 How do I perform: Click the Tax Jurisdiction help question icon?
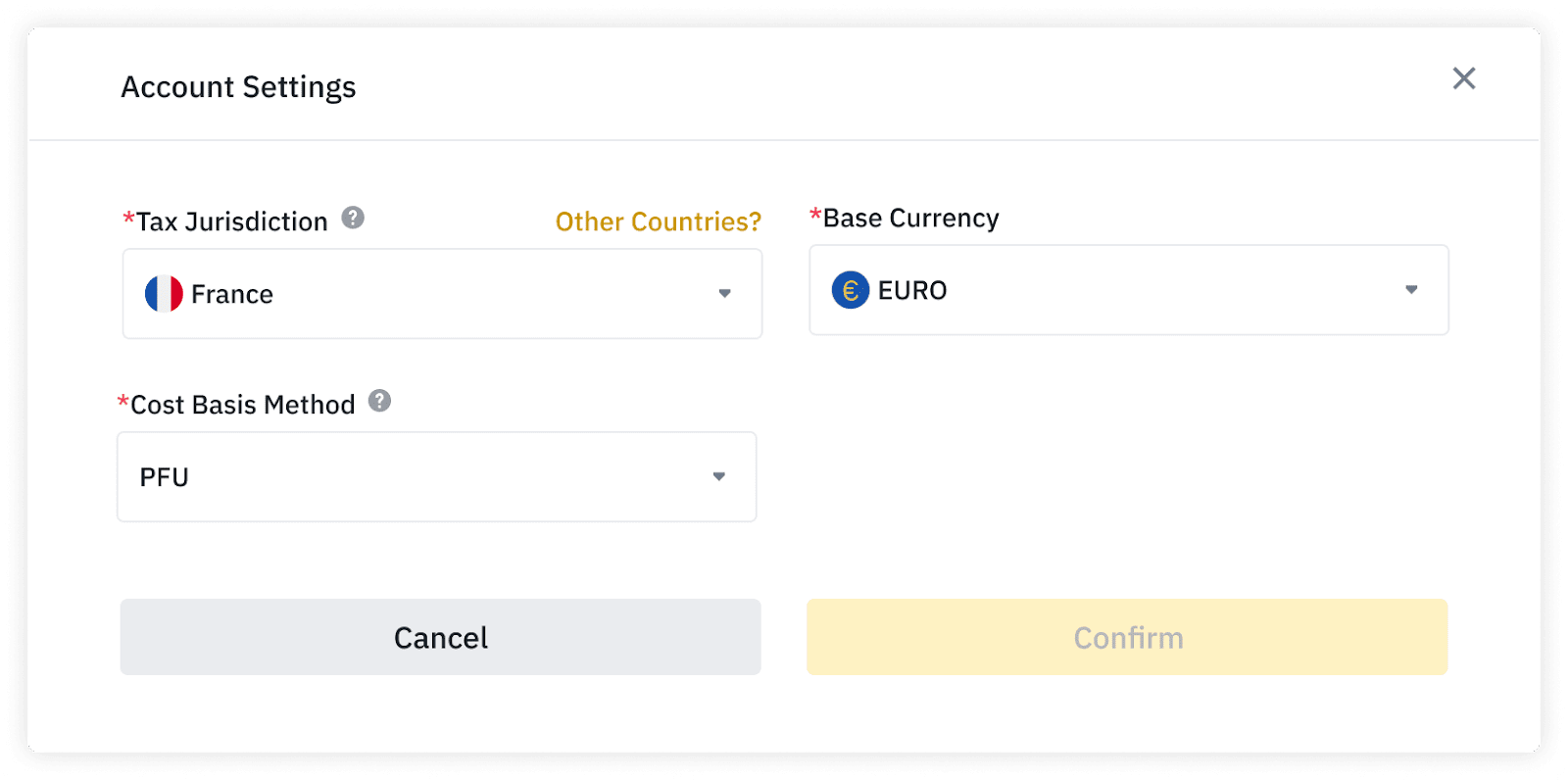pos(353,218)
